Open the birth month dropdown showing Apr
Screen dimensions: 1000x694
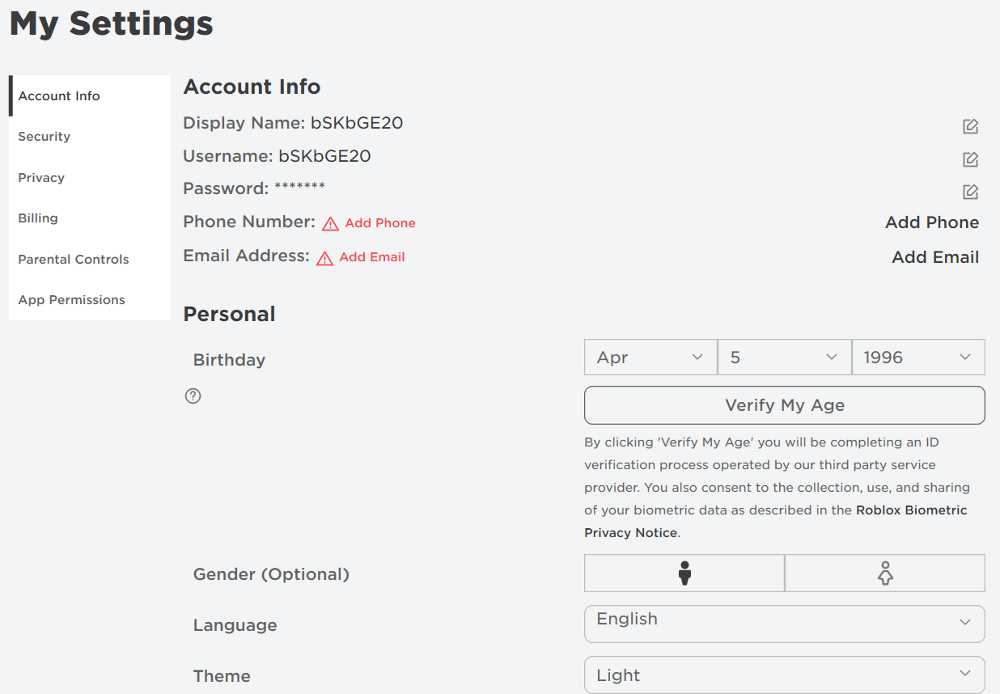click(x=651, y=357)
